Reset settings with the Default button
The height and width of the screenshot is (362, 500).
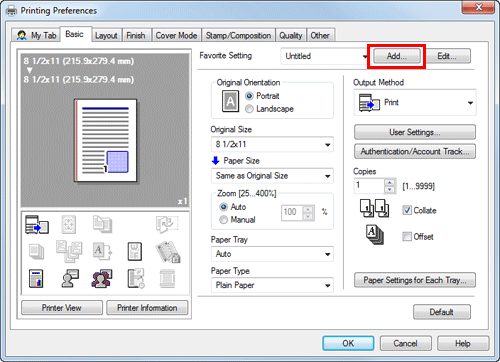click(442, 312)
